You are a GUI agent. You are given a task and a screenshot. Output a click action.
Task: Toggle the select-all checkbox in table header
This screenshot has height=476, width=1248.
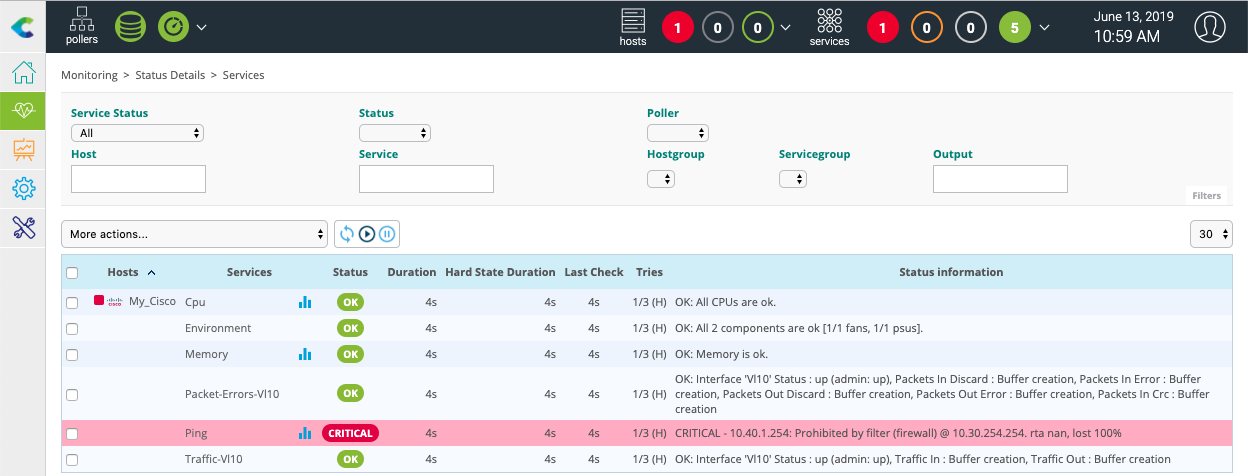(x=72, y=273)
